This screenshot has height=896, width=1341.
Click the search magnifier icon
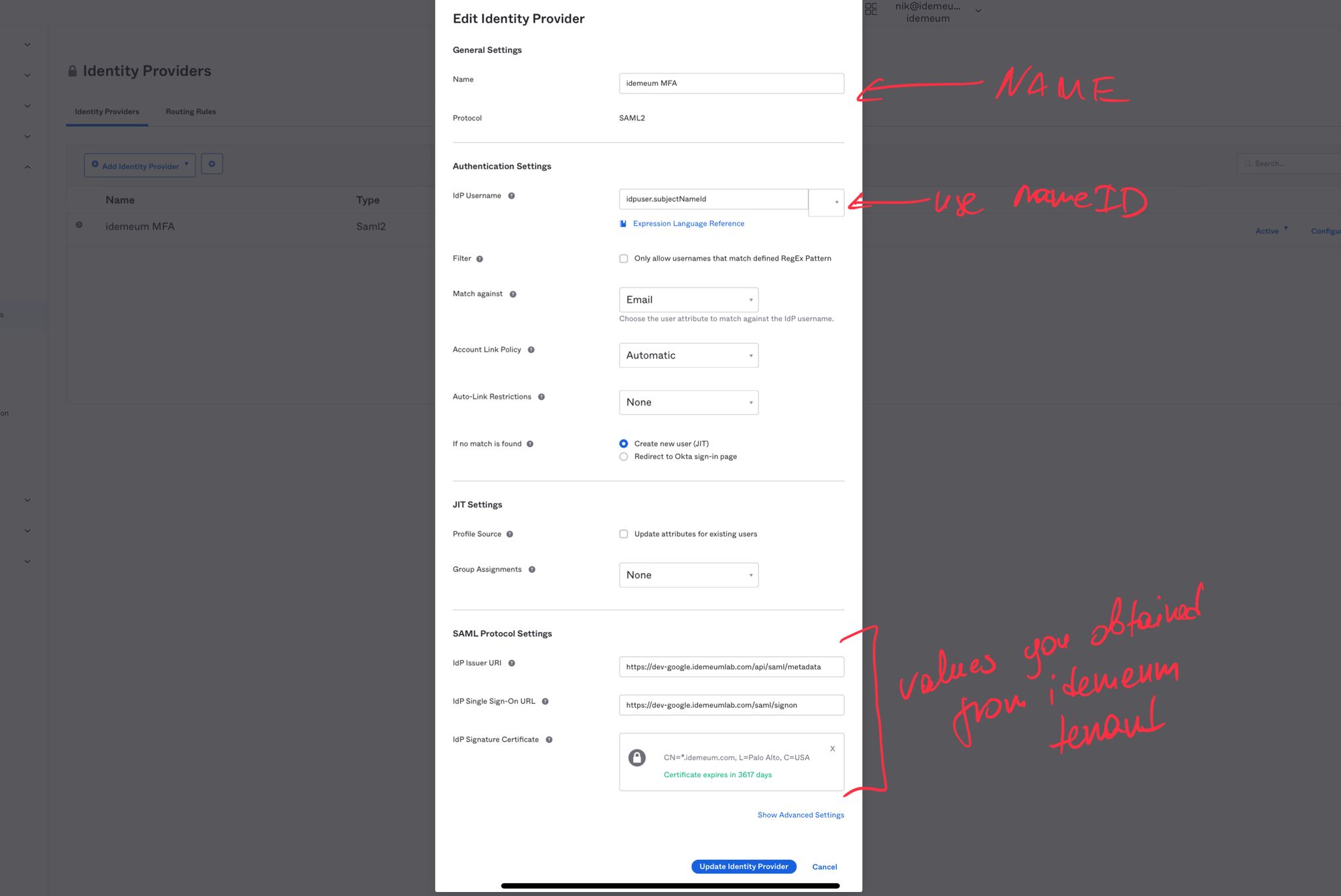(x=1248, y=164)
